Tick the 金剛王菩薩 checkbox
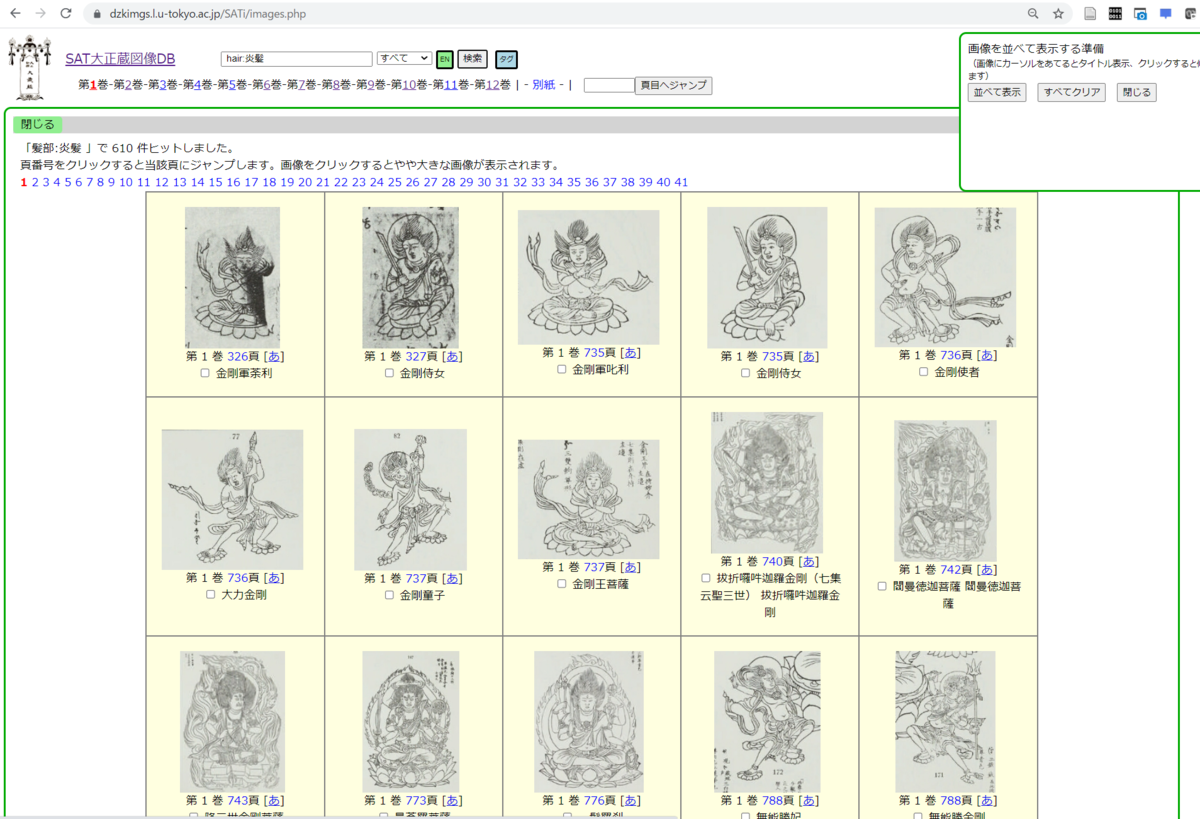 click(x=562, y=583)
